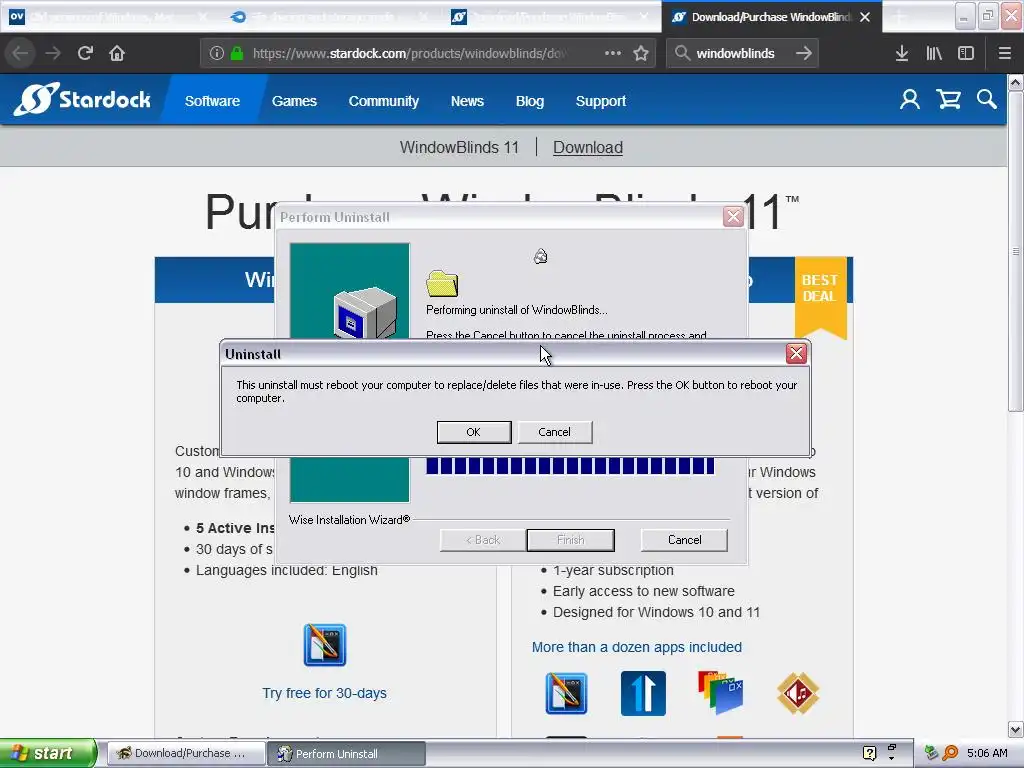
Task: Go back in the browser
Action: 20,53
